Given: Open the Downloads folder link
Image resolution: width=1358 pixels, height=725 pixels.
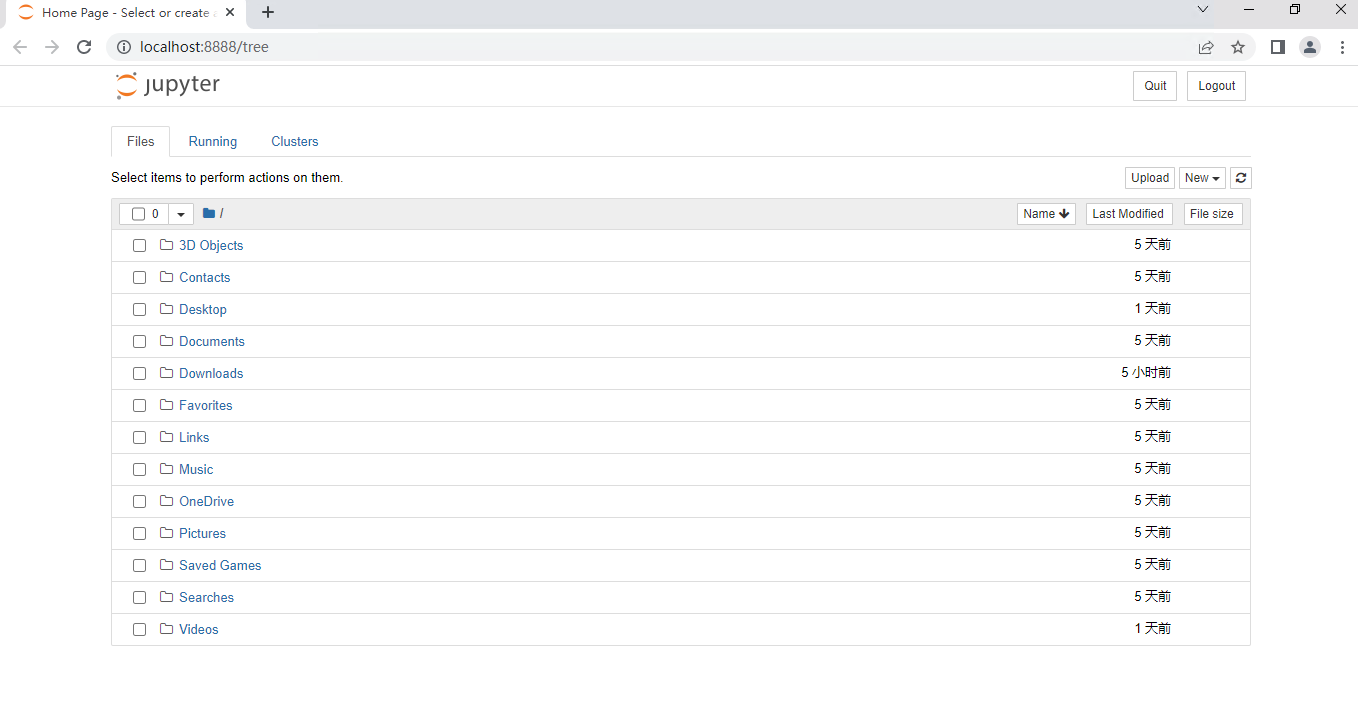Looking at the screenshot, I should (x=211, y=374).
